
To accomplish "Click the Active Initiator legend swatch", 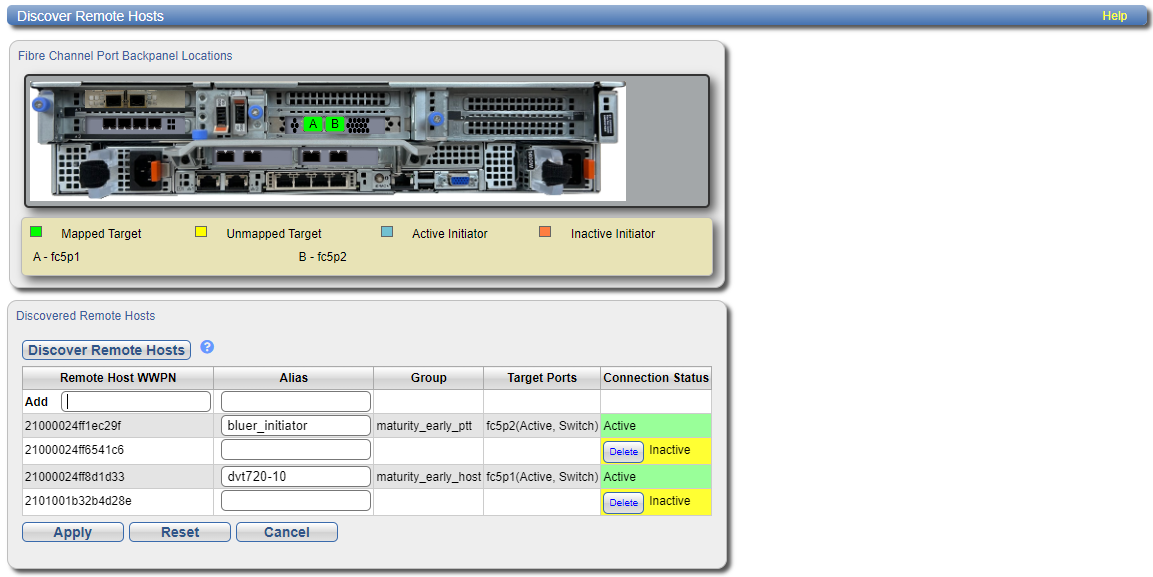I will pyautogui.click(x=387, y=232).
